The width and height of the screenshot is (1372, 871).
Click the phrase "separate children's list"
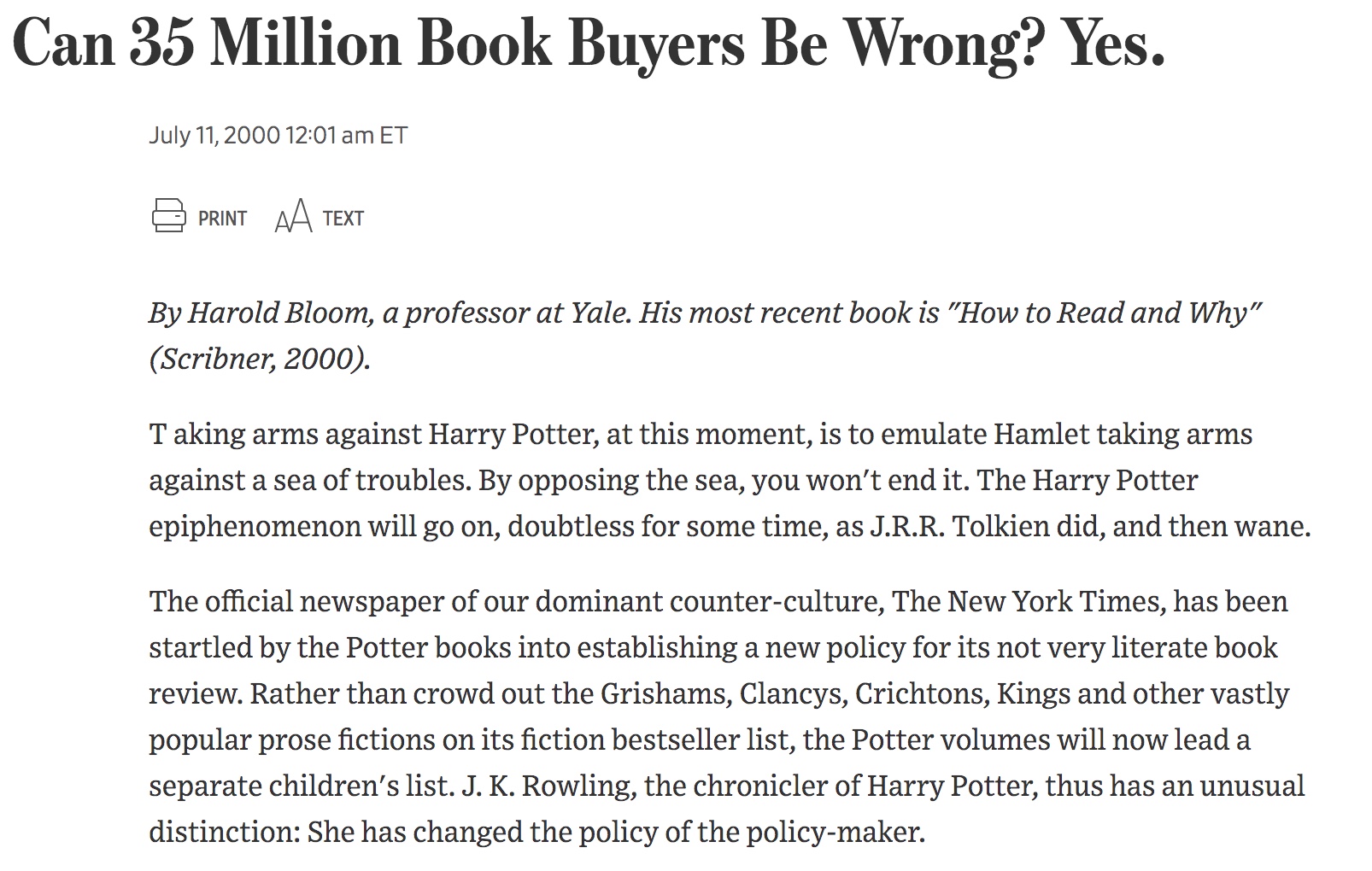pyautogui.click(x=299, y=786)
